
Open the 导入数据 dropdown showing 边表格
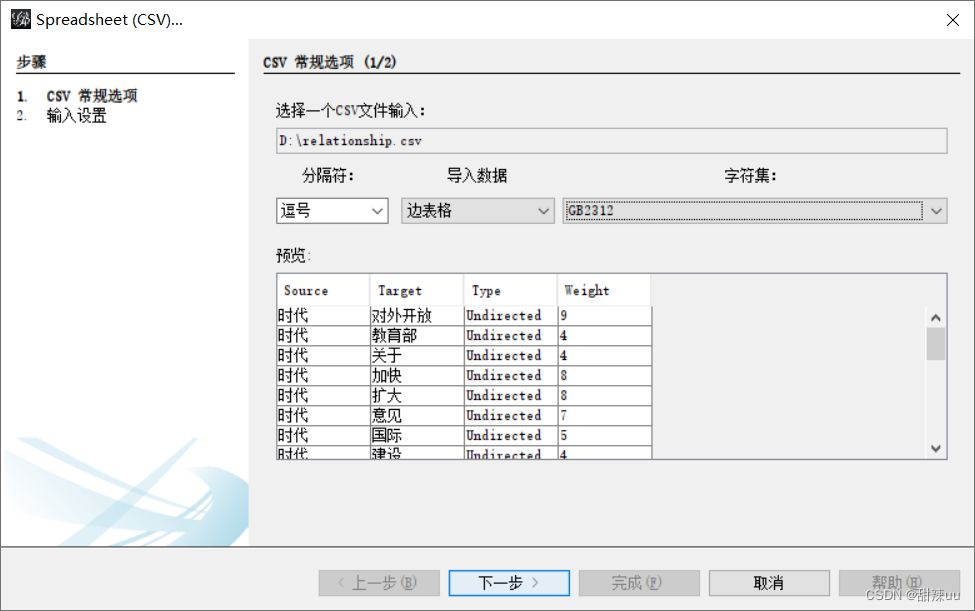(478, 211)
